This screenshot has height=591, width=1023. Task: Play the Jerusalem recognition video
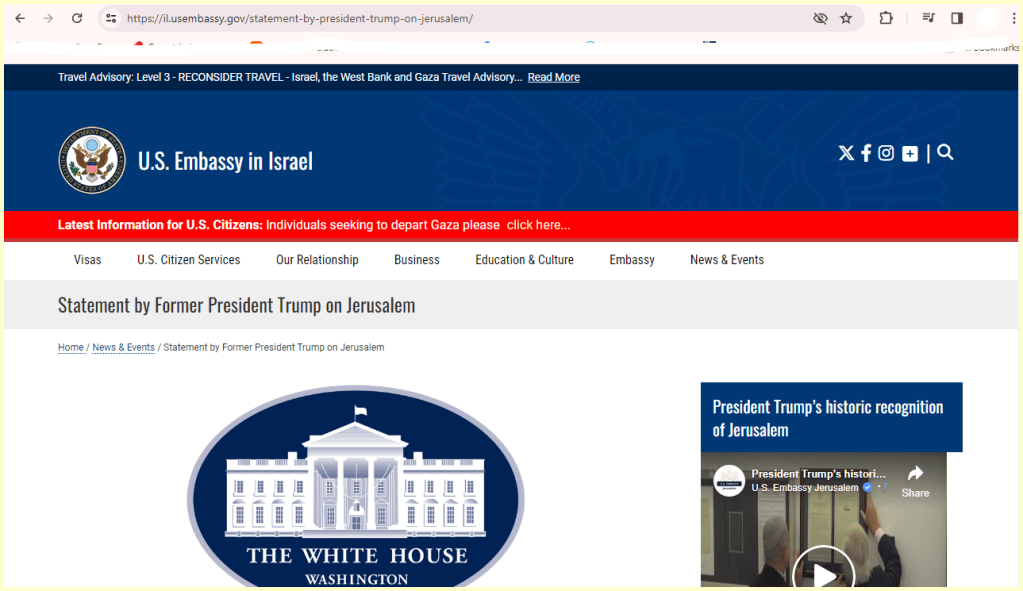pyautogui.click(x=823, y=573)
